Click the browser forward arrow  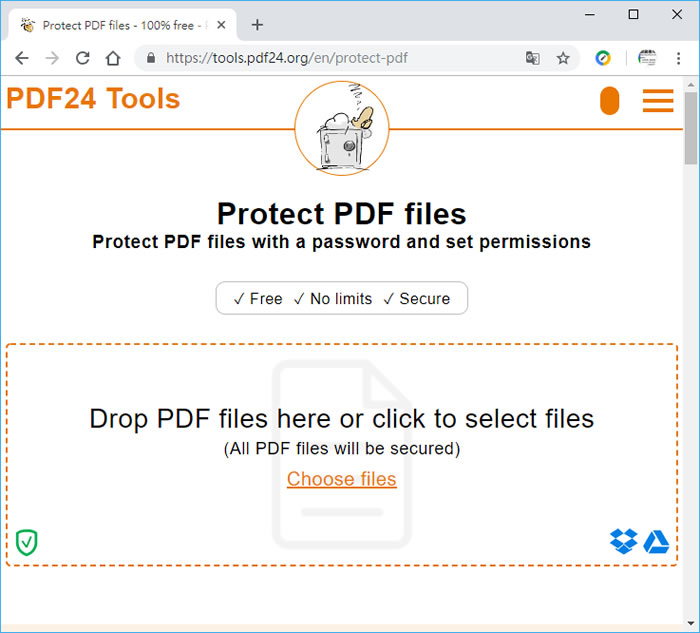pos(52,58)
